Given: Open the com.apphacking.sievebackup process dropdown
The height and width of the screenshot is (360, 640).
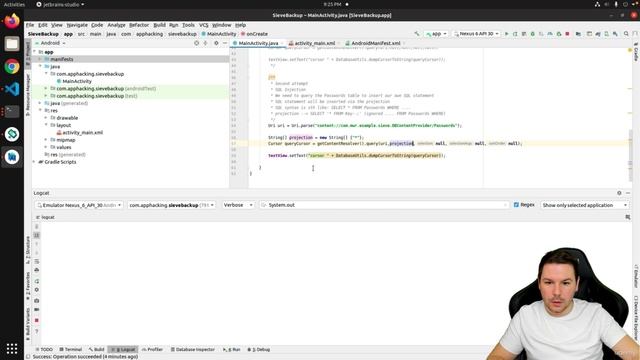Looking at the screenshot, I should pyautogui.click(x=171, y=205).
